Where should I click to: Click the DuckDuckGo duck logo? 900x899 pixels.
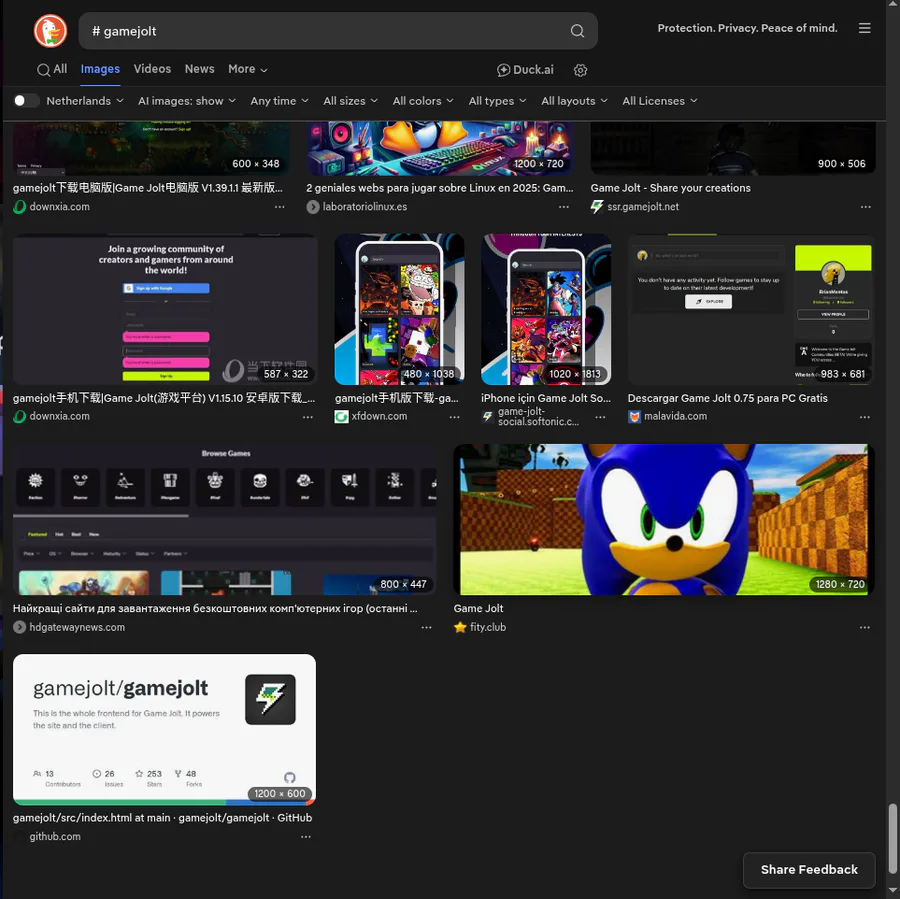[50, 31]
